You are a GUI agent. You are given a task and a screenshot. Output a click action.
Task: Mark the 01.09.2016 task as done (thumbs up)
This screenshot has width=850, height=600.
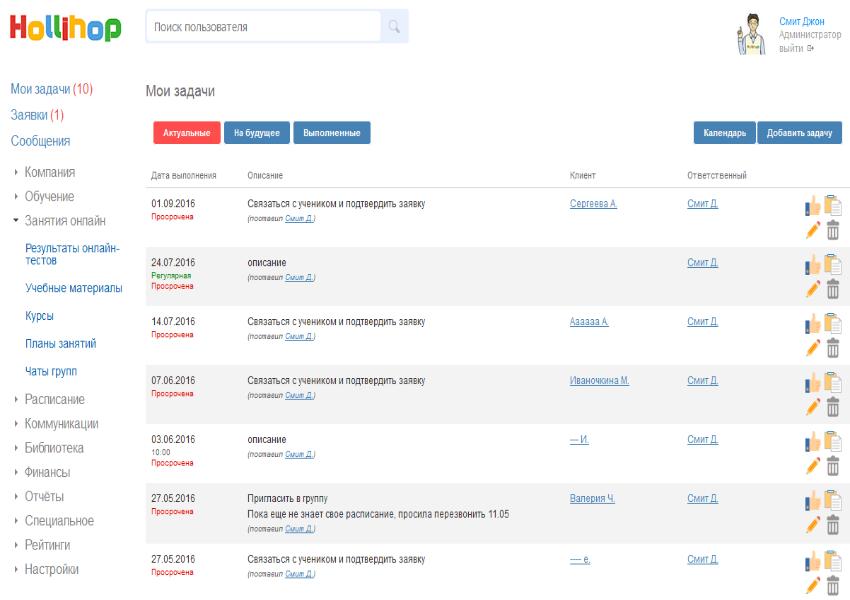point(813,205)
